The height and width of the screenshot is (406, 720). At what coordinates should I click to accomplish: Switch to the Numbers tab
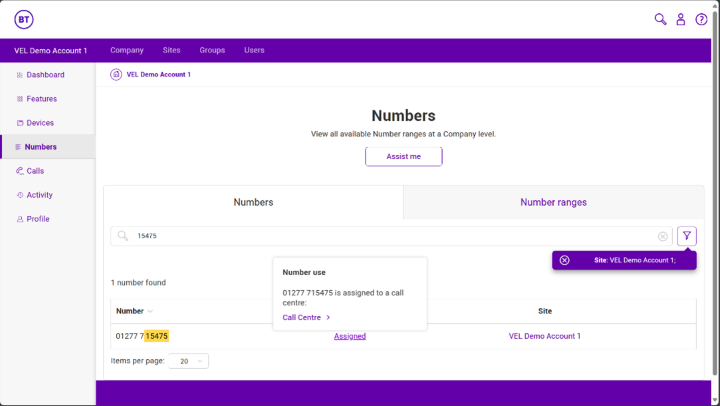[x=253, y=202]
